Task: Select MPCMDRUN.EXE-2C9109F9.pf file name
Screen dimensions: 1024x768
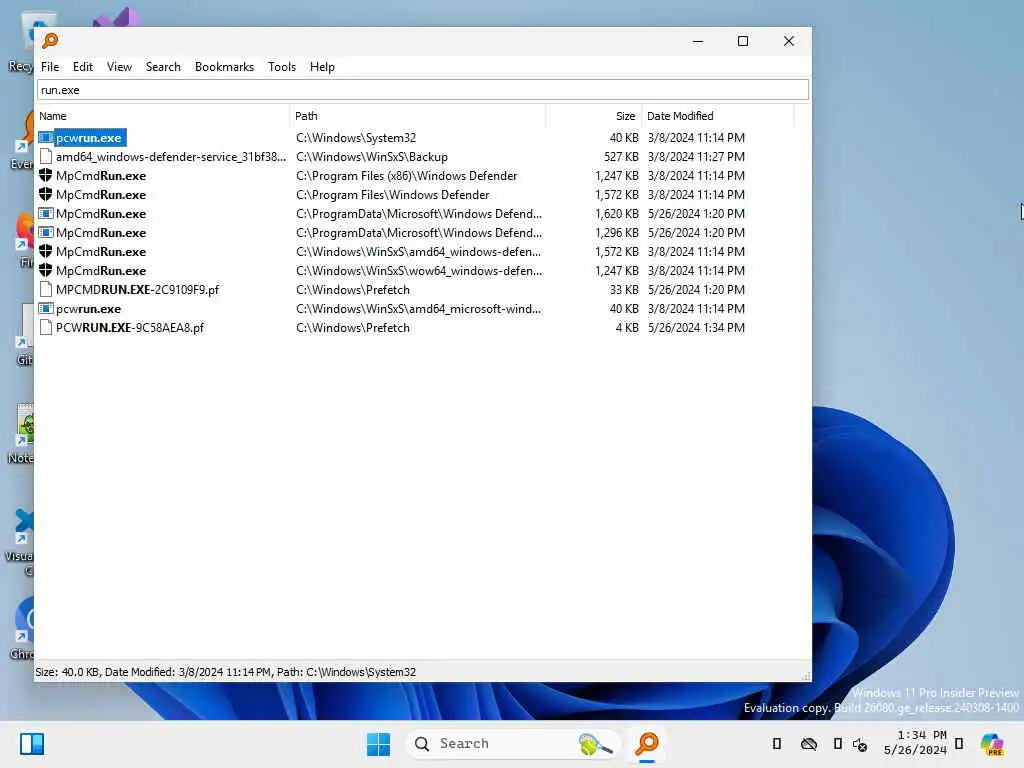Action: coord(138,289)
